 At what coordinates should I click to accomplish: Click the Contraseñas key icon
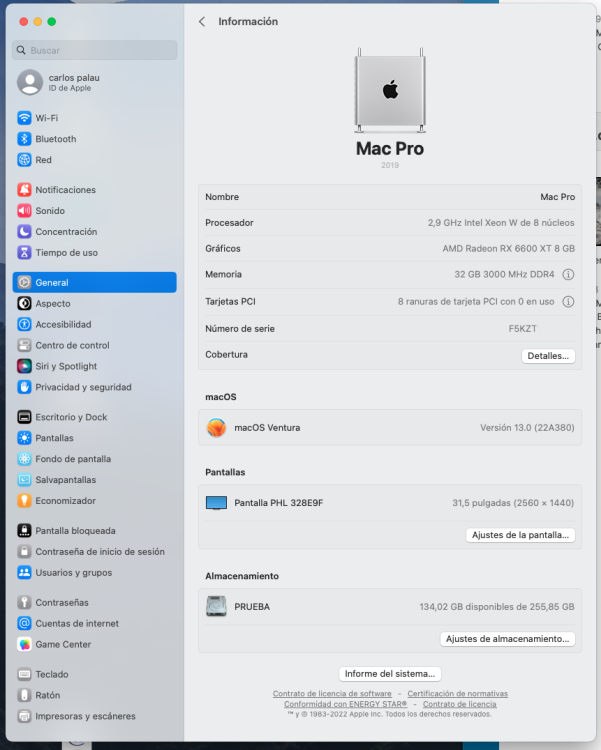pyautogui.click(x=24, y=603)
